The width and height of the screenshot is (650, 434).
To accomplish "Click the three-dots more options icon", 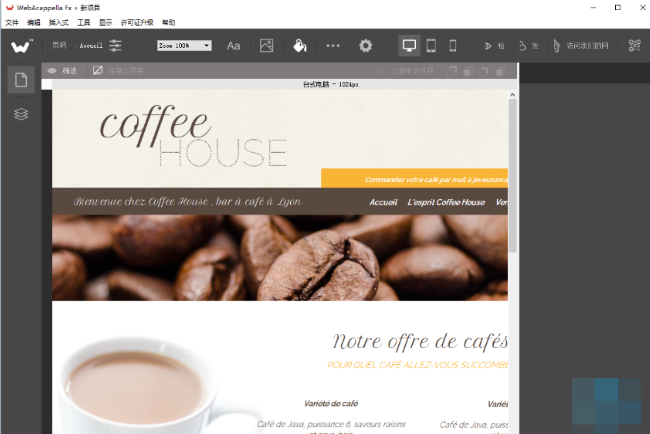I will (x=333, y=46).
